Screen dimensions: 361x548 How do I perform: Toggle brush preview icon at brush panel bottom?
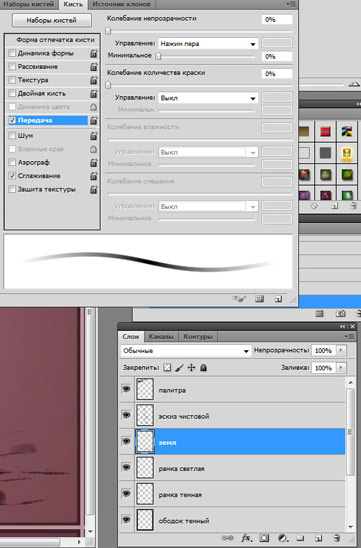[x=239, y=299]
